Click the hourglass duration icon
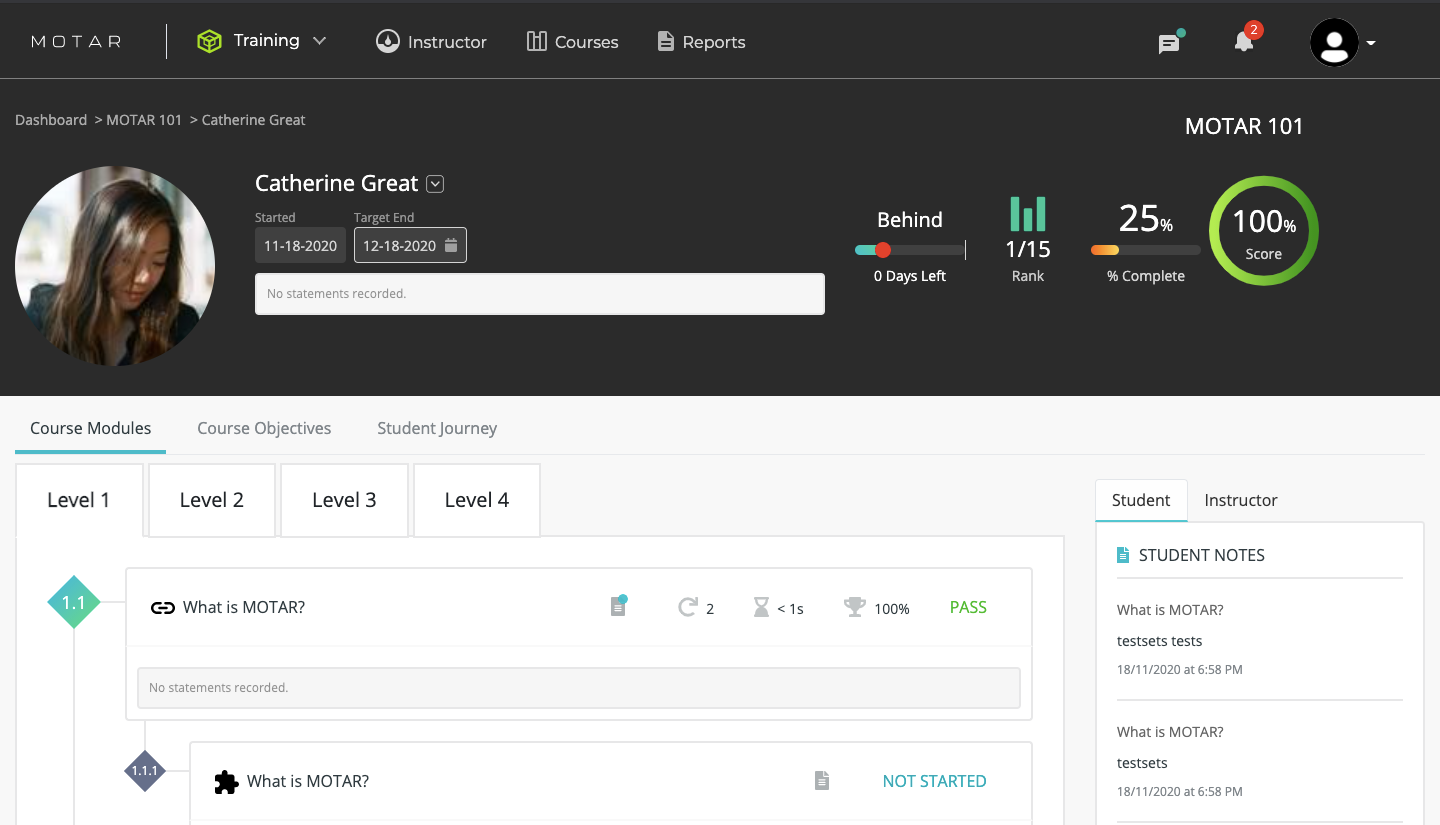The image size is (1440, 825). point(761,607)
